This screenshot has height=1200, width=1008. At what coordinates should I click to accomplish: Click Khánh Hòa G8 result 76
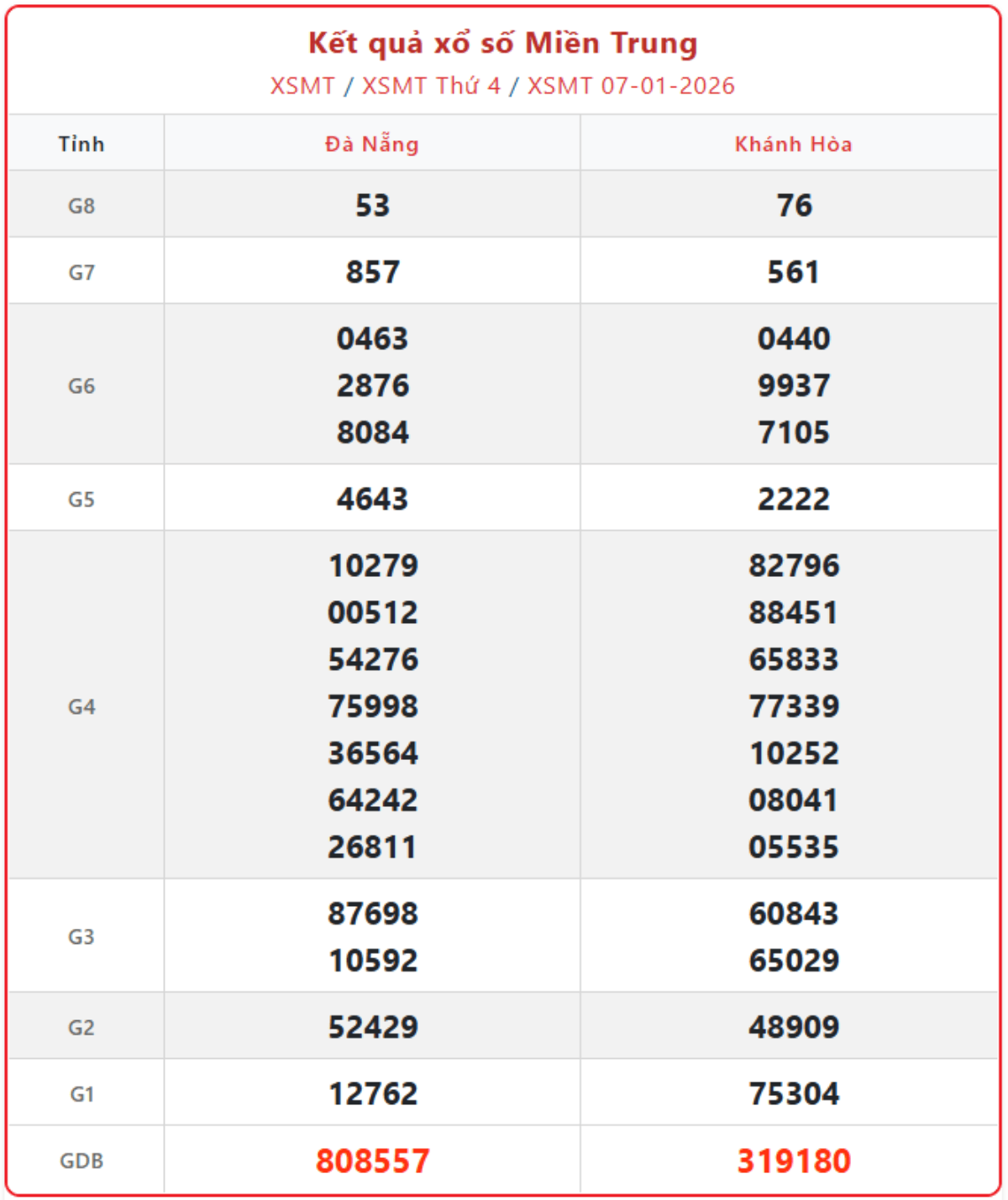(794, 206)
